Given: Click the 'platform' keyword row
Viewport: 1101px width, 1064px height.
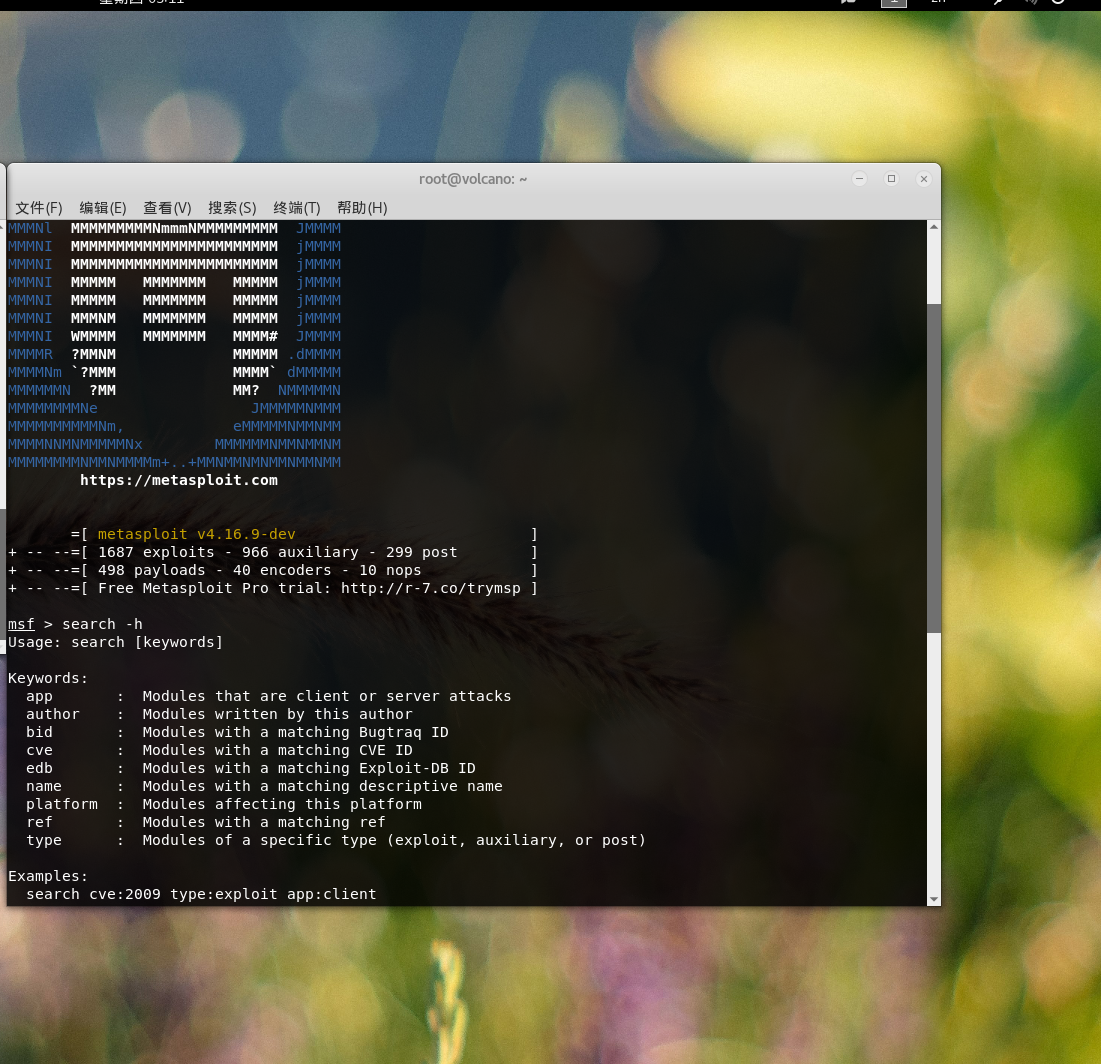Looking at the screenshot, I should (224, 804).
